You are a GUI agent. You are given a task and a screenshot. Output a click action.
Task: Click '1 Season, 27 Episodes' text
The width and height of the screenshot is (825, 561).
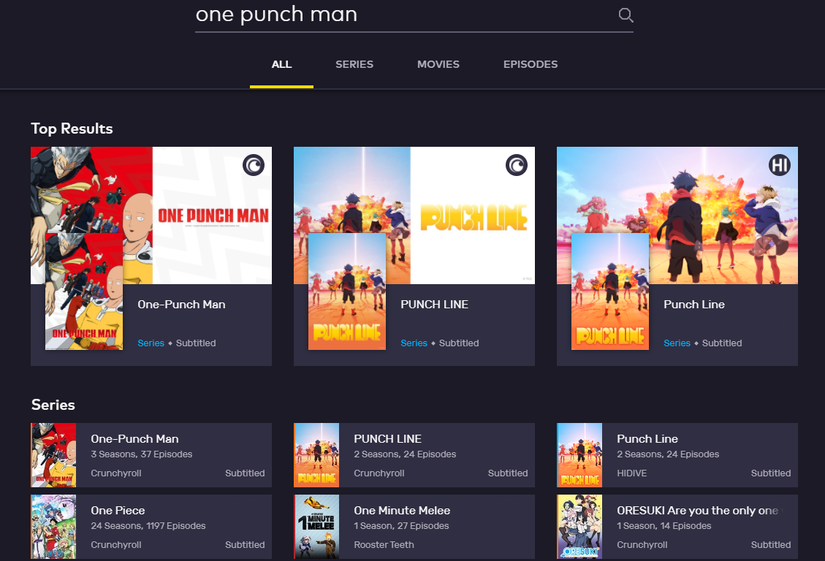tap(401, 526)
